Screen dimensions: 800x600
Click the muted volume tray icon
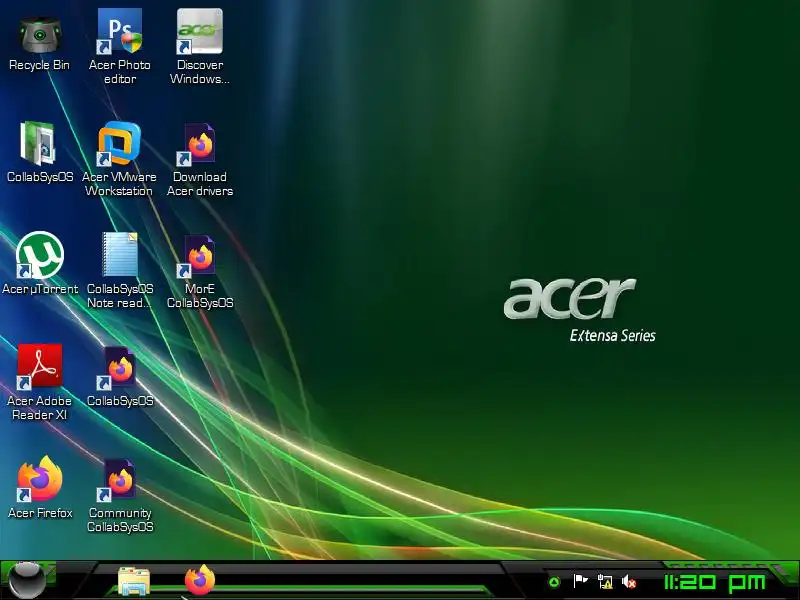coord(629,582)
